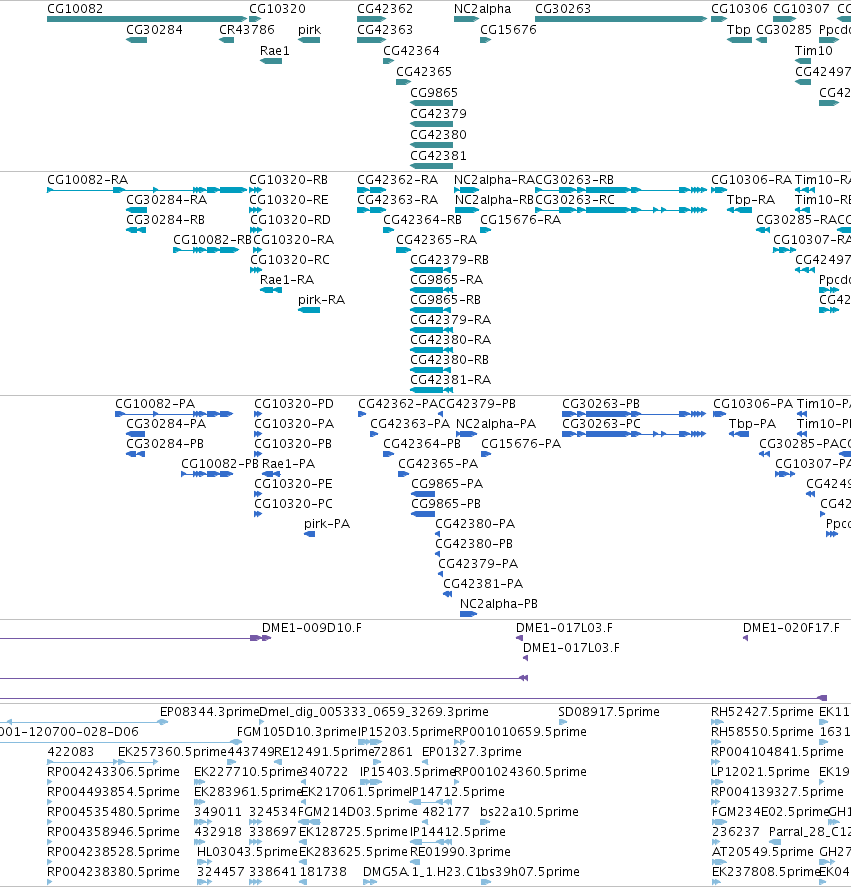Select transcript CG42364-RB label
Screen dimensions: 851x887
(x=423, y=219)
